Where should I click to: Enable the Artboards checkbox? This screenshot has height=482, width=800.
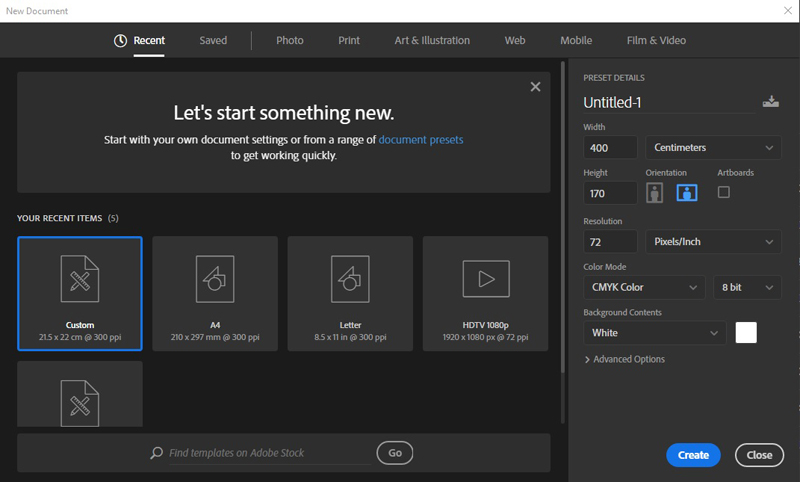tap(724, 192)
